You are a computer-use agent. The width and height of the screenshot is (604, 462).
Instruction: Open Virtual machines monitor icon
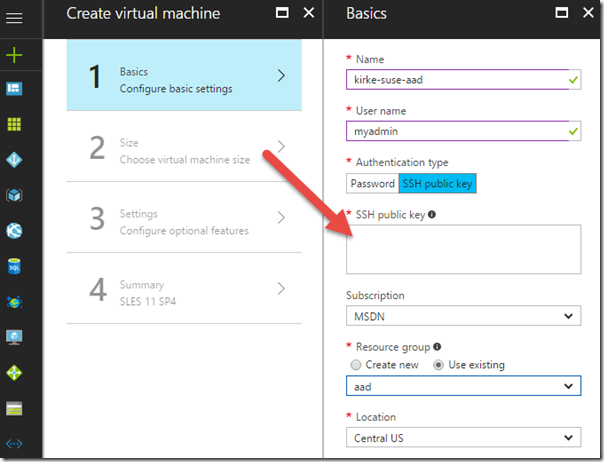click(x=14, y=337)
